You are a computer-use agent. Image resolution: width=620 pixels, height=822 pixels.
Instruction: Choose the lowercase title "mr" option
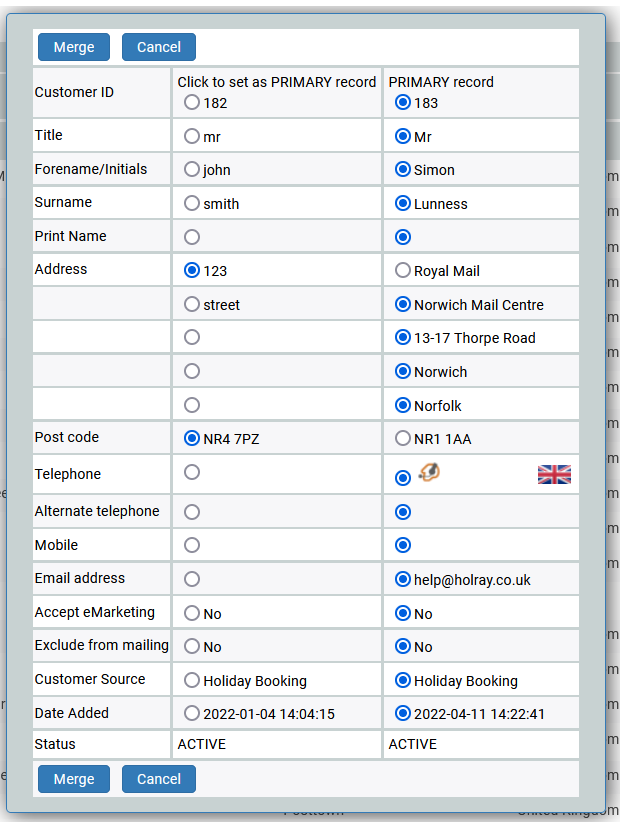pos(192,136)
